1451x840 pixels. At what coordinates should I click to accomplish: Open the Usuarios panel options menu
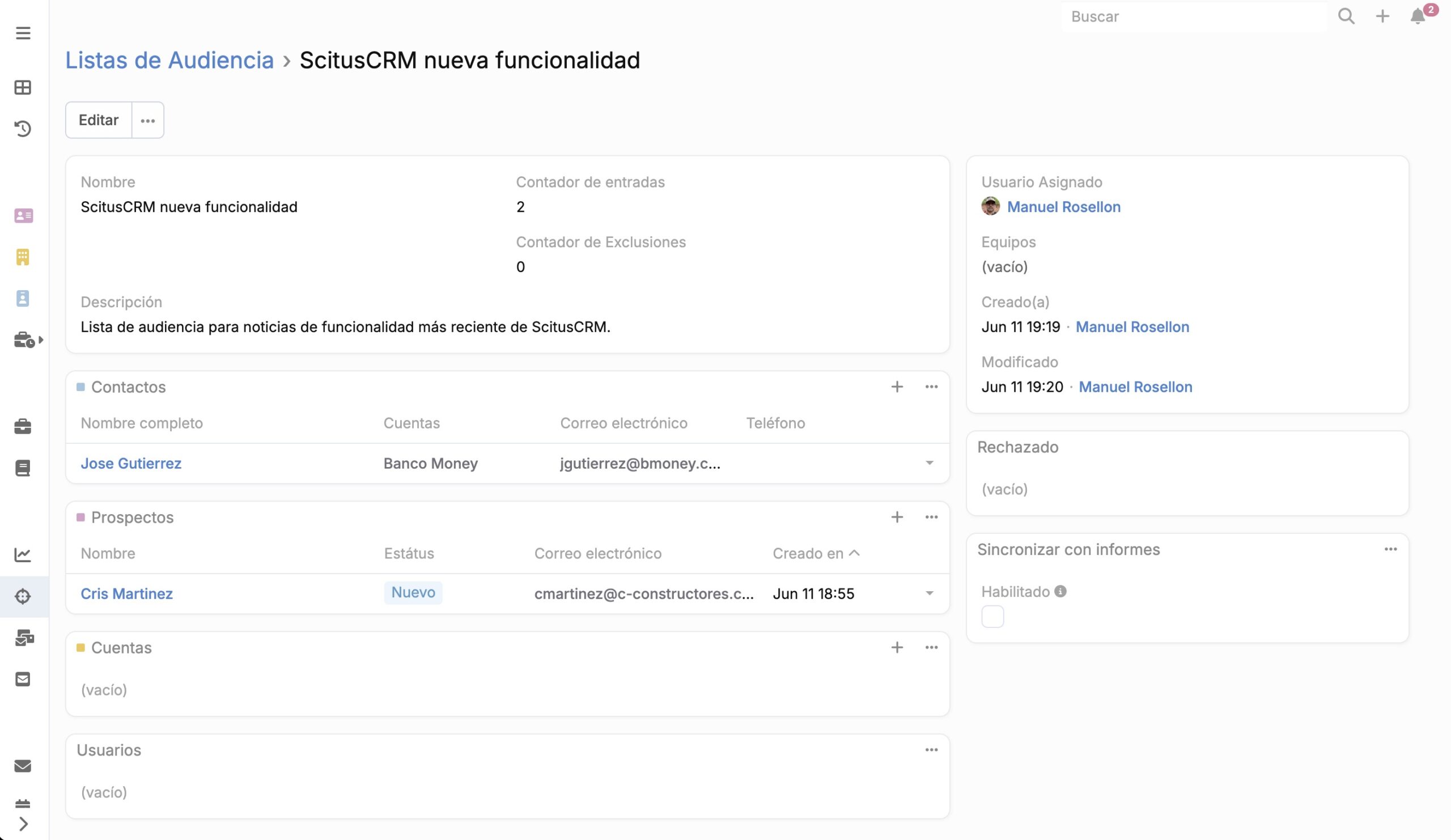pos(931,750)
